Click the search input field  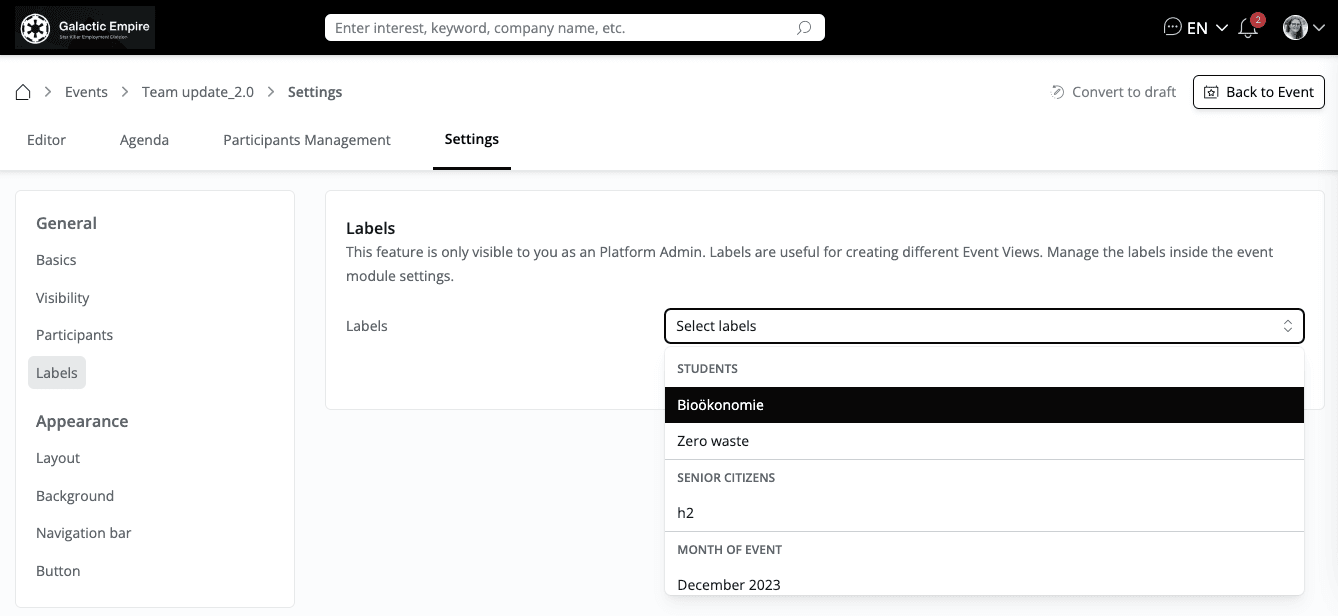pyautogui.click(x=560, y=28)
